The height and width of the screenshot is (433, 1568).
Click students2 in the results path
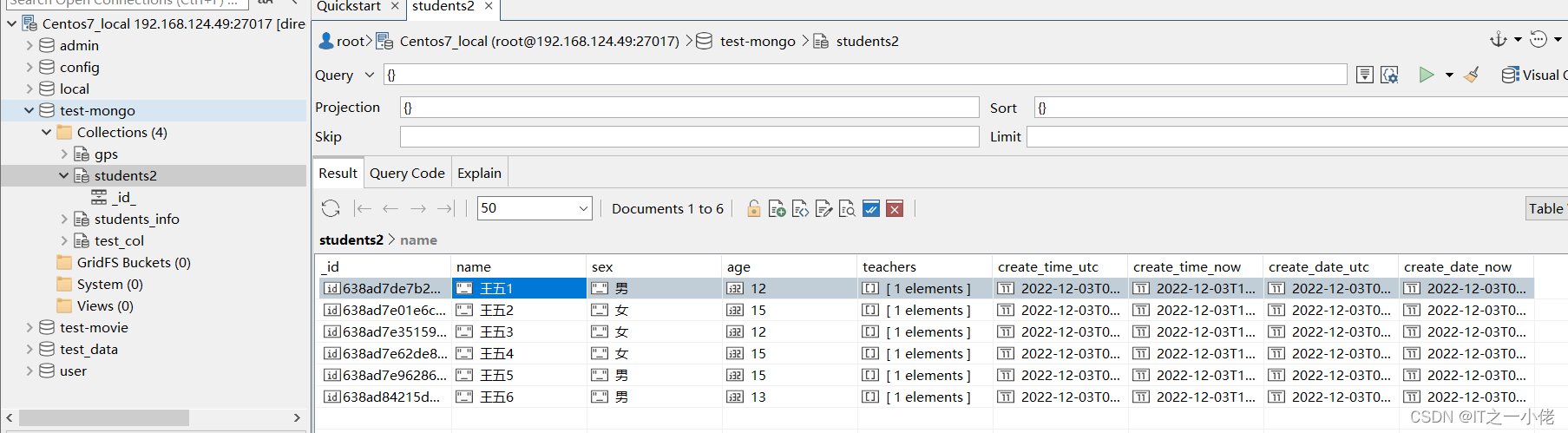(x=351, y=239)
